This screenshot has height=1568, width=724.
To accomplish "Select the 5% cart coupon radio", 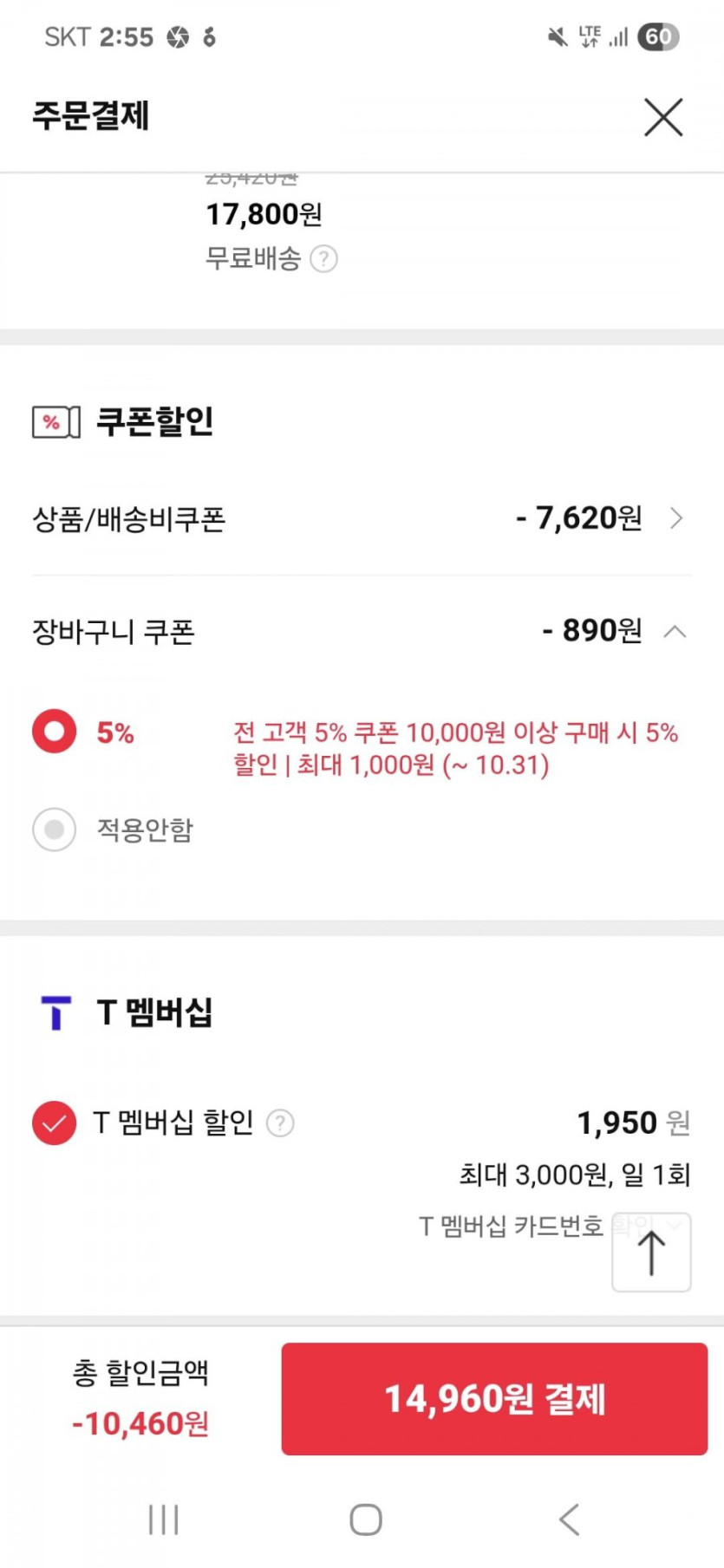I will click(x=55, y=732).
